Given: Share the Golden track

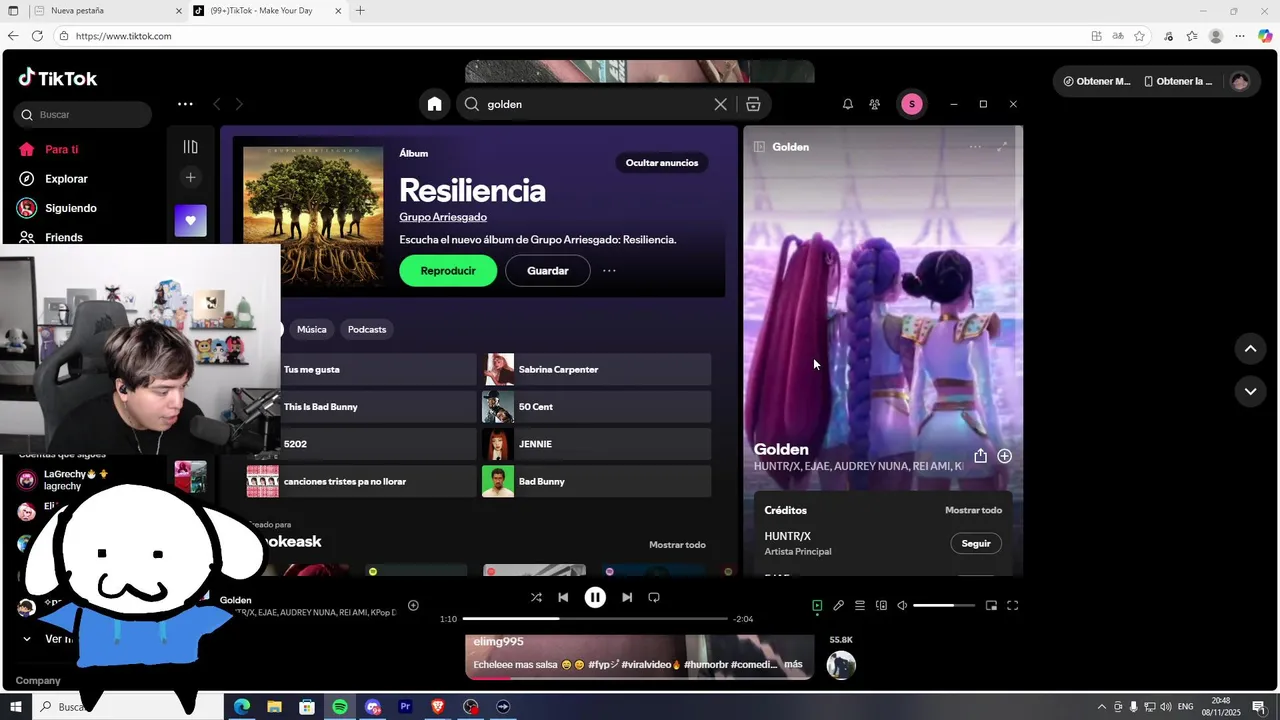Looking at the screenshot, I should (x=980, y=456).
